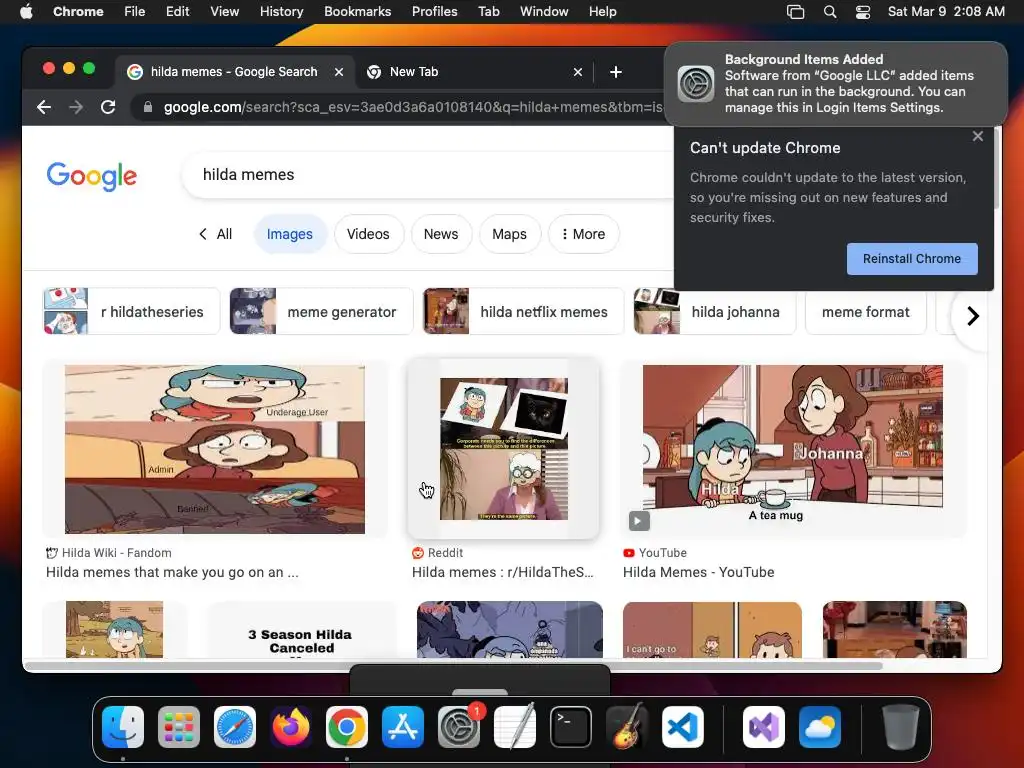Open Finder from the dock
Viewport: 1024px width, 768px height.
click(x=123, y=727)
